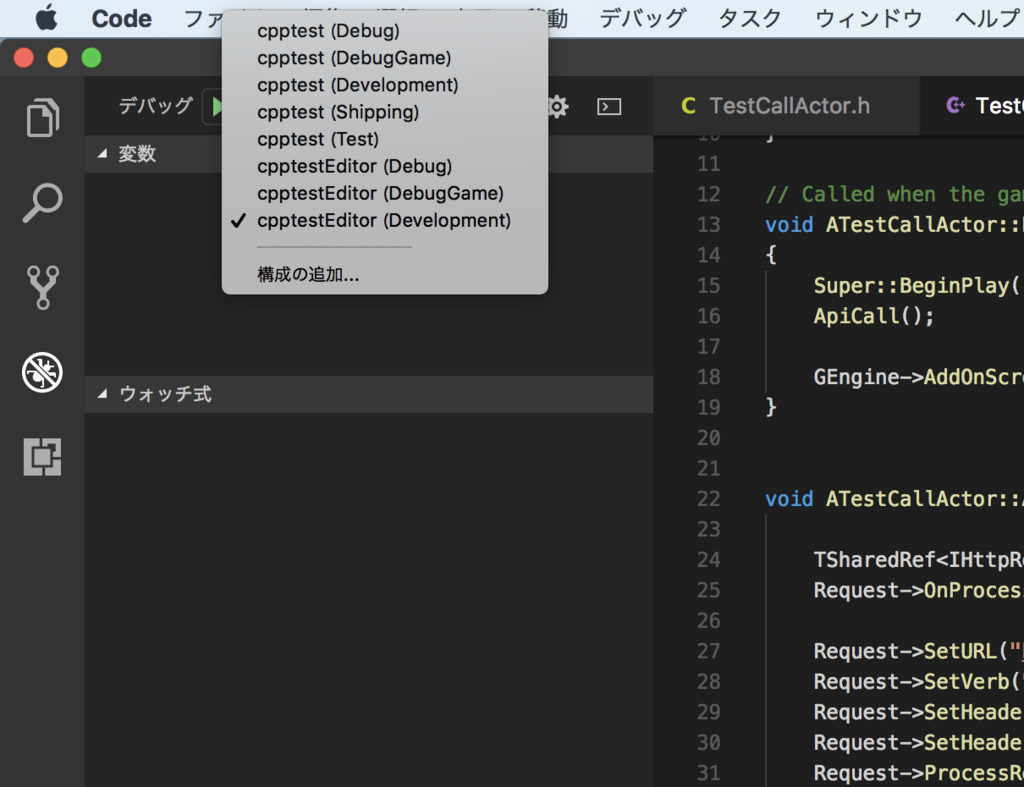This screenshot has height=787, width=1024.
Task: Open the Extensions view
Action: (x=42, y=457)
